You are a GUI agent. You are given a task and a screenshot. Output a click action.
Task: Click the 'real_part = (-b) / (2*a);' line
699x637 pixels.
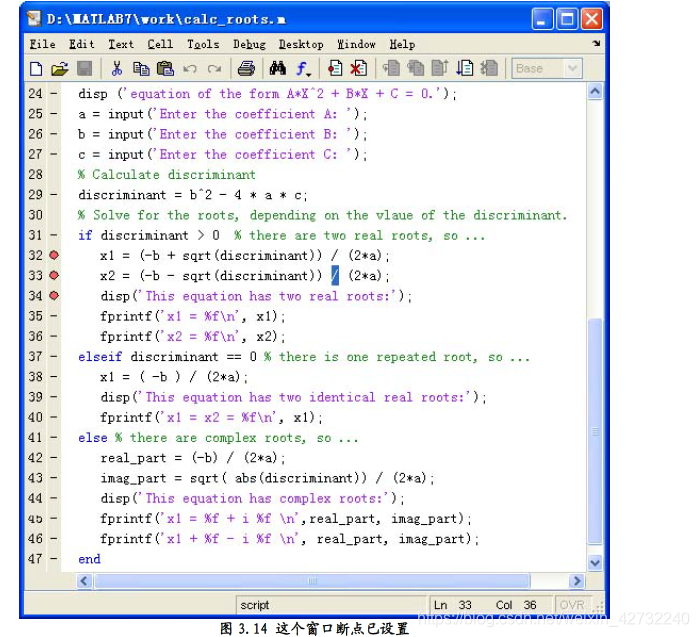pyautogui.click(x=193, y=458)
